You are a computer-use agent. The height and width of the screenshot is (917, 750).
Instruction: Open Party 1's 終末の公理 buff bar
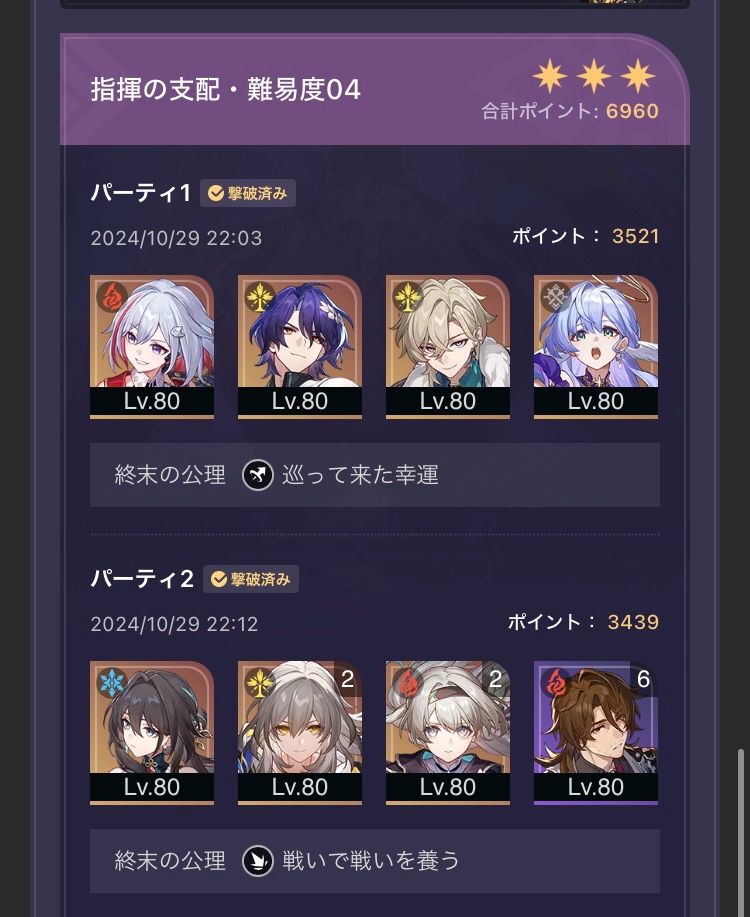coord(375,475)
